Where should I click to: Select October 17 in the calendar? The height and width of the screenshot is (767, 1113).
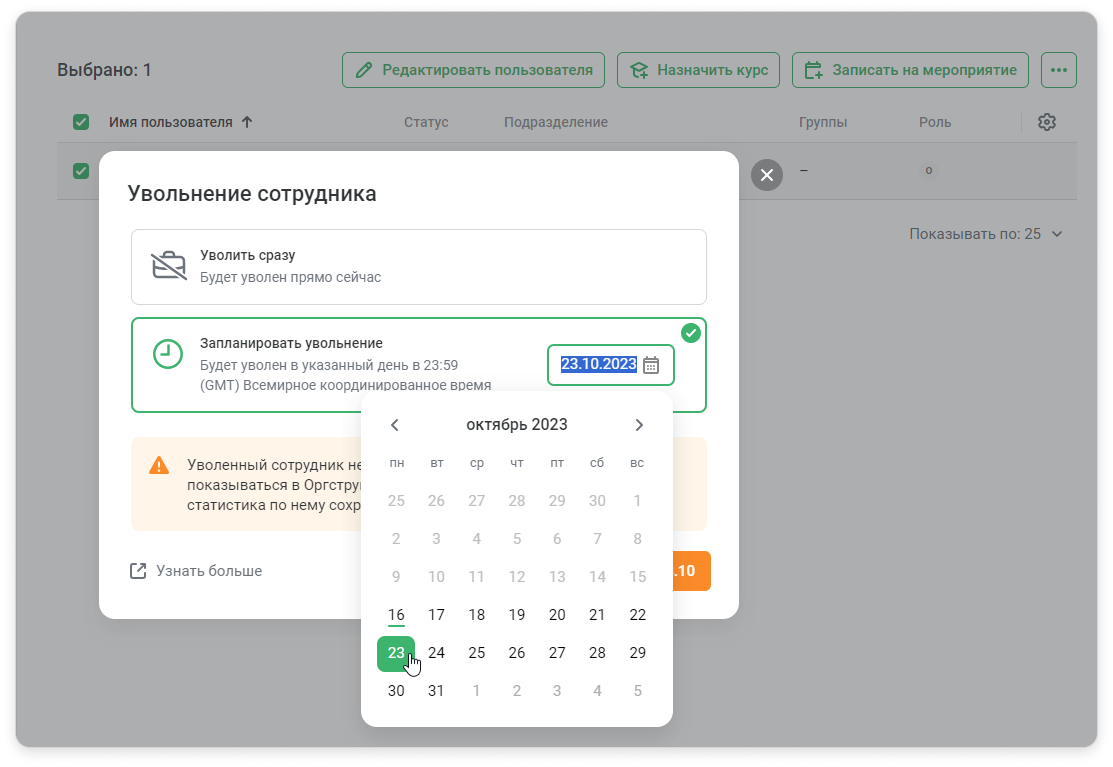pos(437,615)
